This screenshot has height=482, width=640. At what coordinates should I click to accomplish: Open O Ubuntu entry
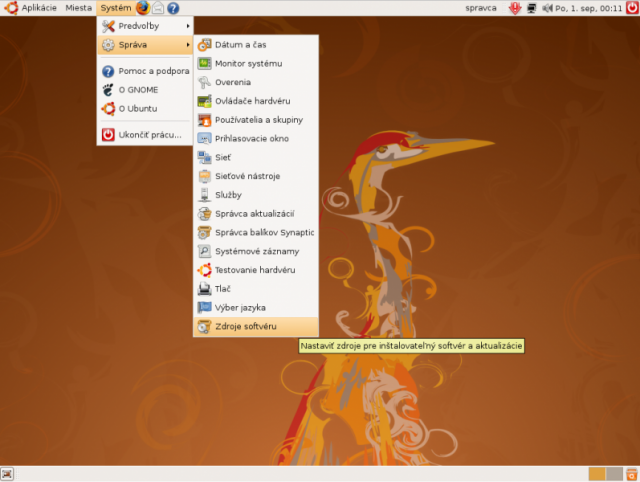(x=145, y=109)
